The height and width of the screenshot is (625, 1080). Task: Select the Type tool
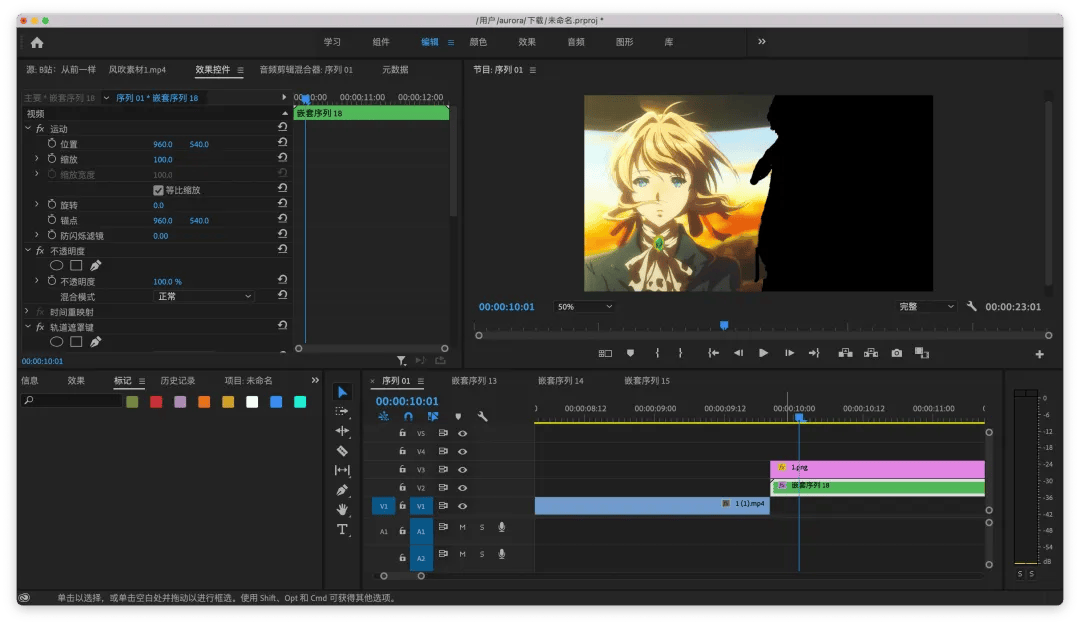point(342,529)
